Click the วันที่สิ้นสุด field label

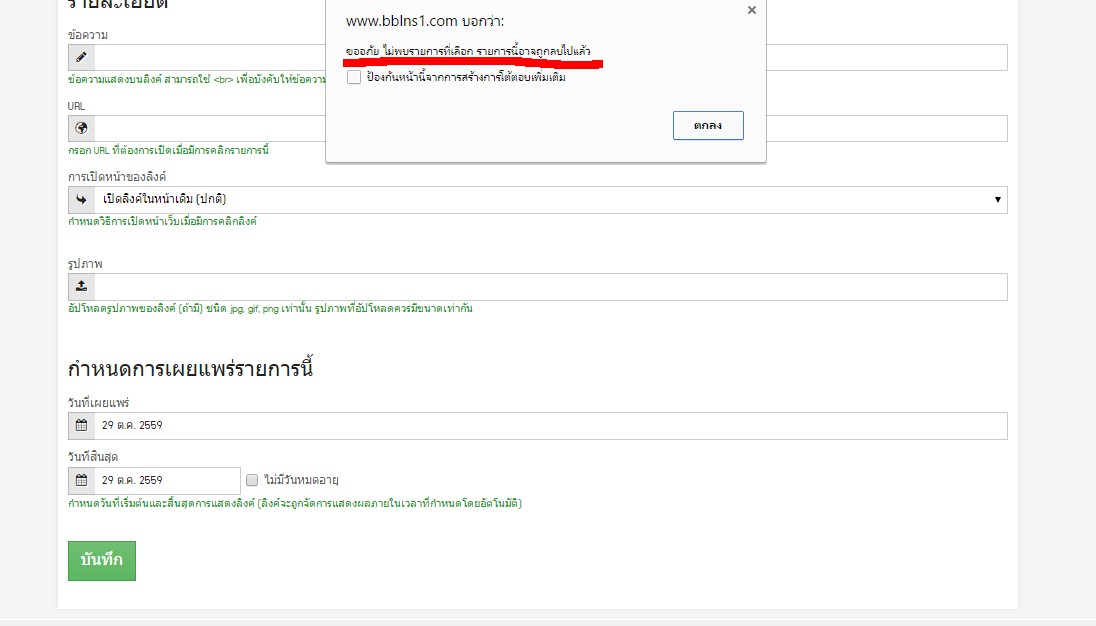click(93, 457)
